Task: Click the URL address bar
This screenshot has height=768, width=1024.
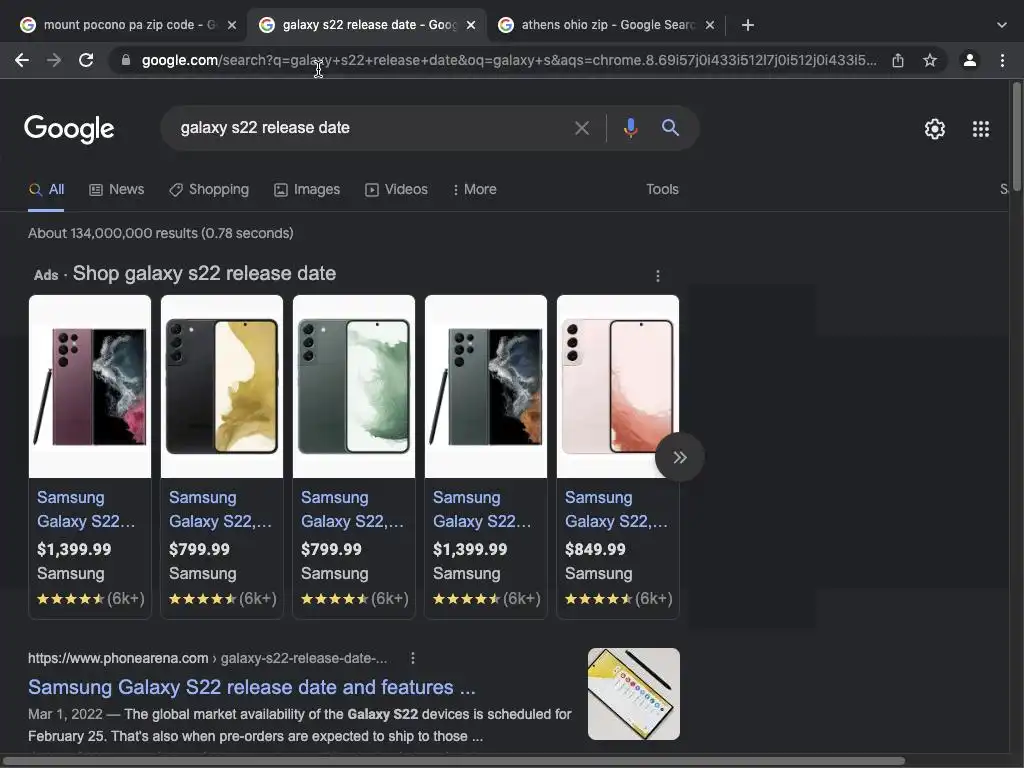Action: 509,61
